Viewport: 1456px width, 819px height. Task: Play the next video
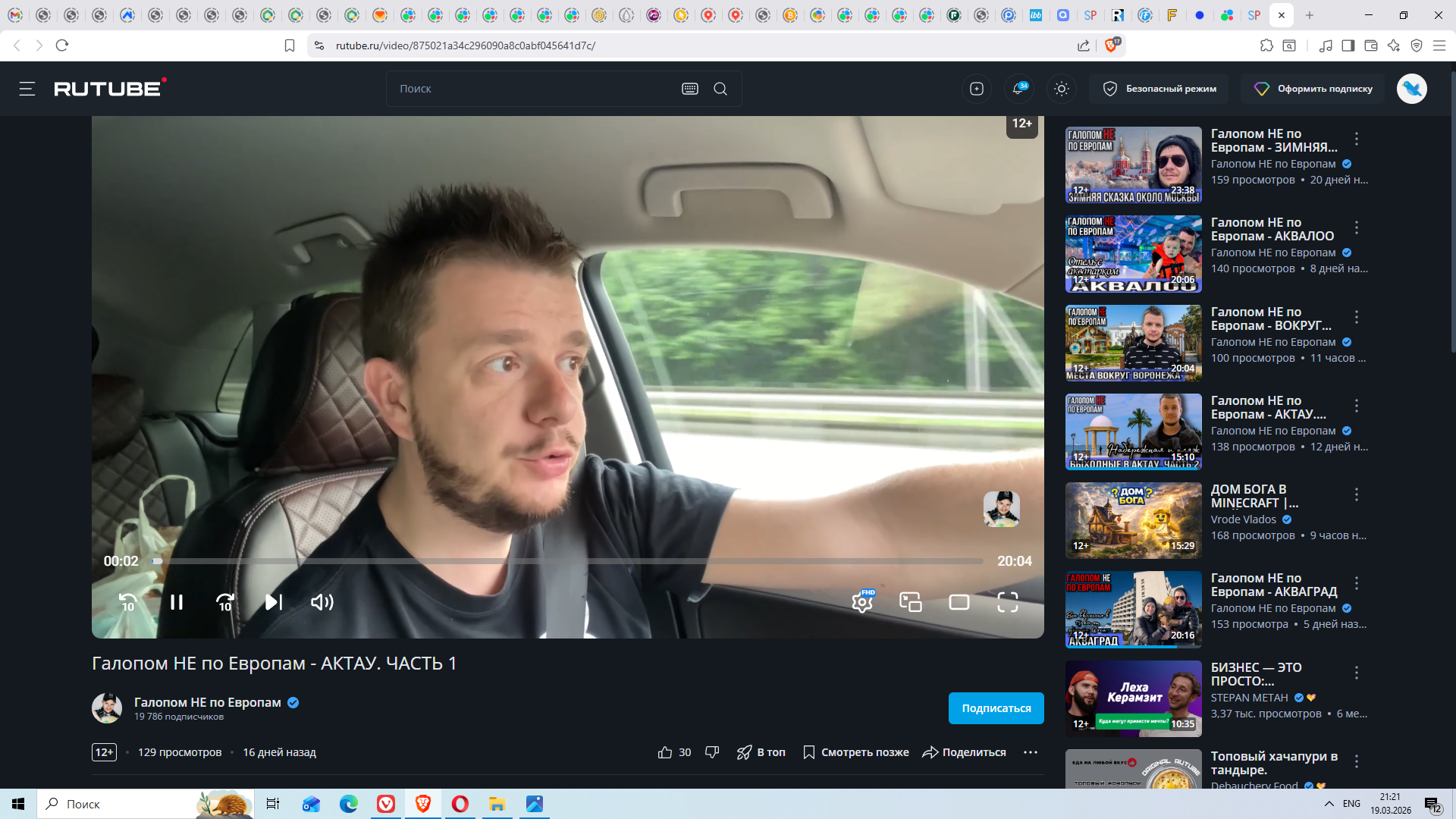point(274,602)
